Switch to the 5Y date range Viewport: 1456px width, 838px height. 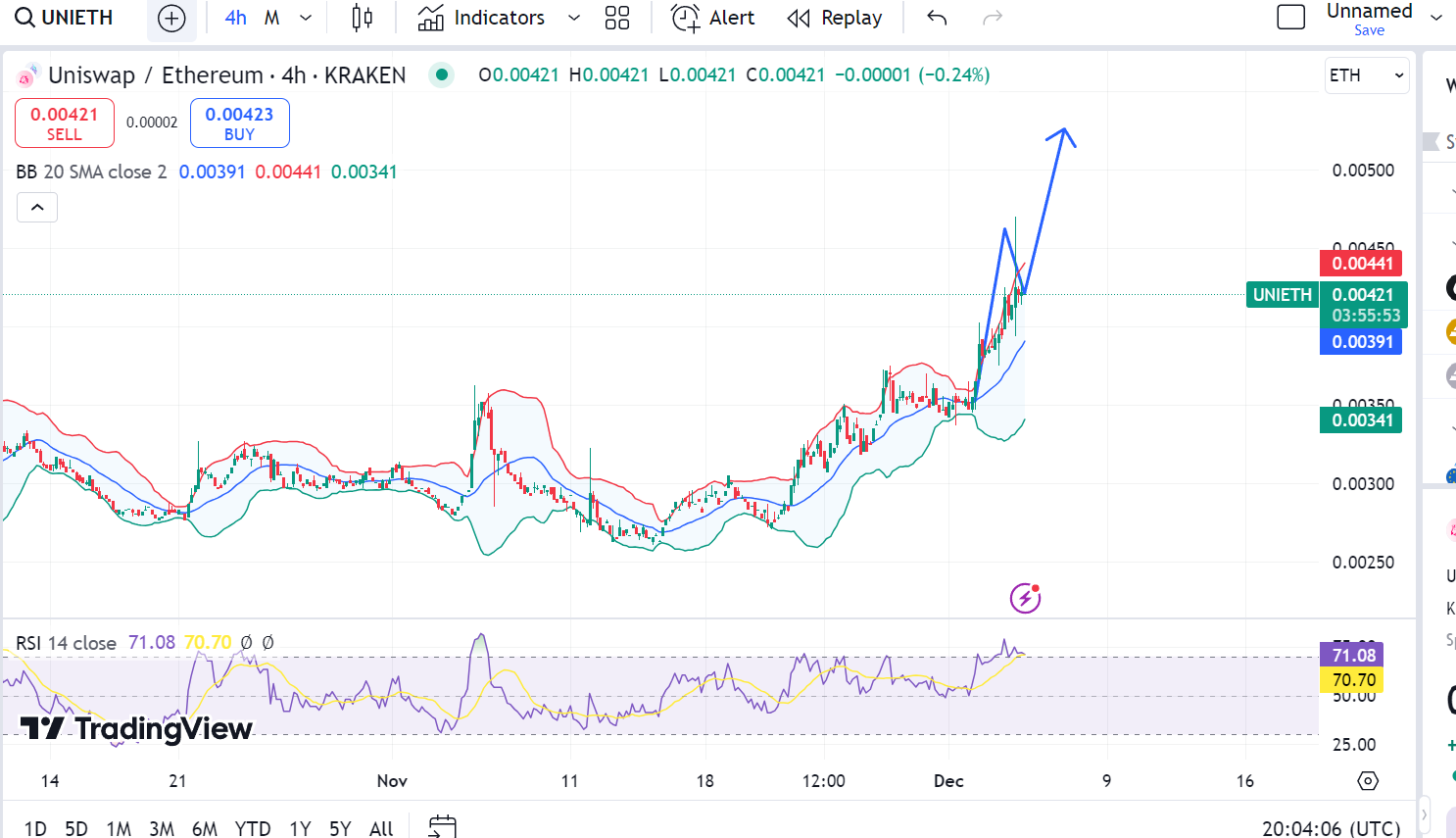pos(340,828)
